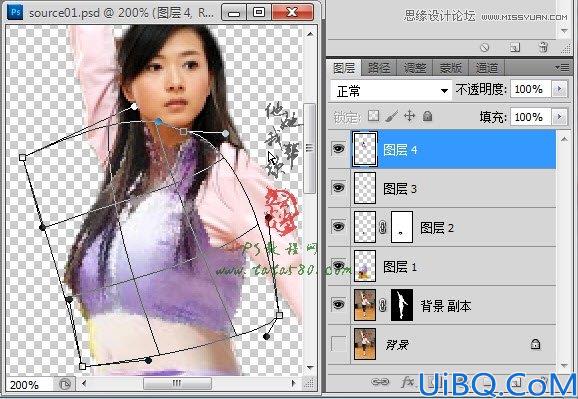578x399 pixels.
Task: Click the lower-right warp corner handle
Action: click(279, 315)
